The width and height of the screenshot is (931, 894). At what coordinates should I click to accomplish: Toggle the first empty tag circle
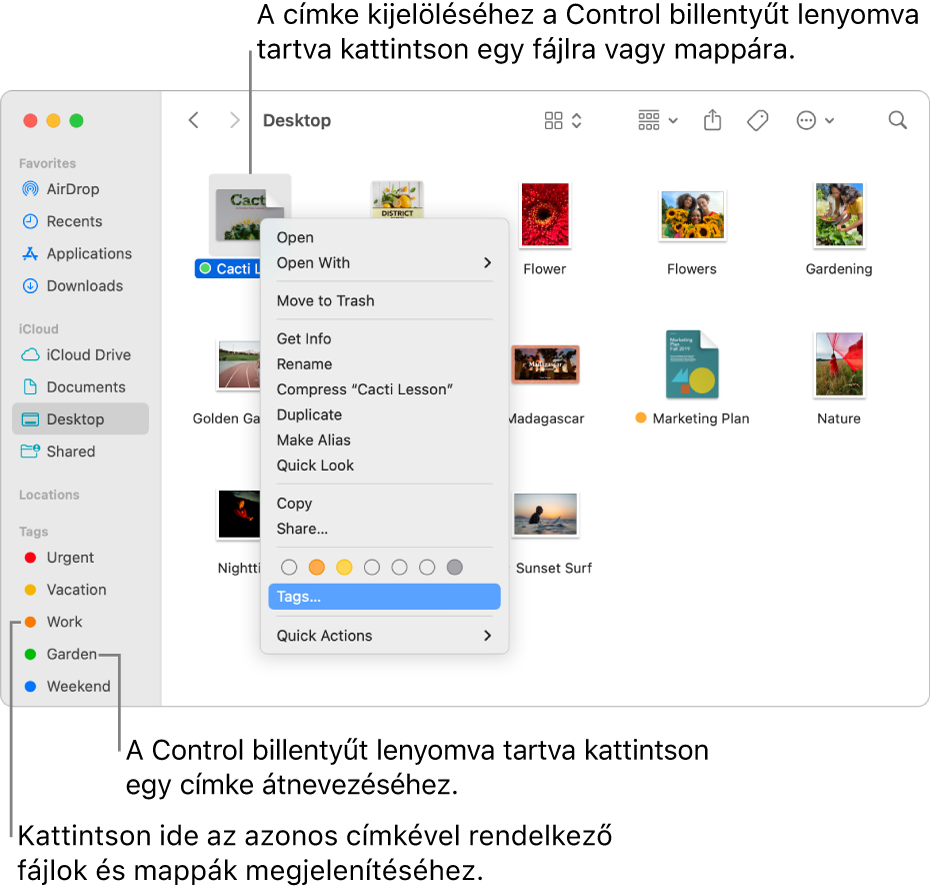(x=289, y=568)
